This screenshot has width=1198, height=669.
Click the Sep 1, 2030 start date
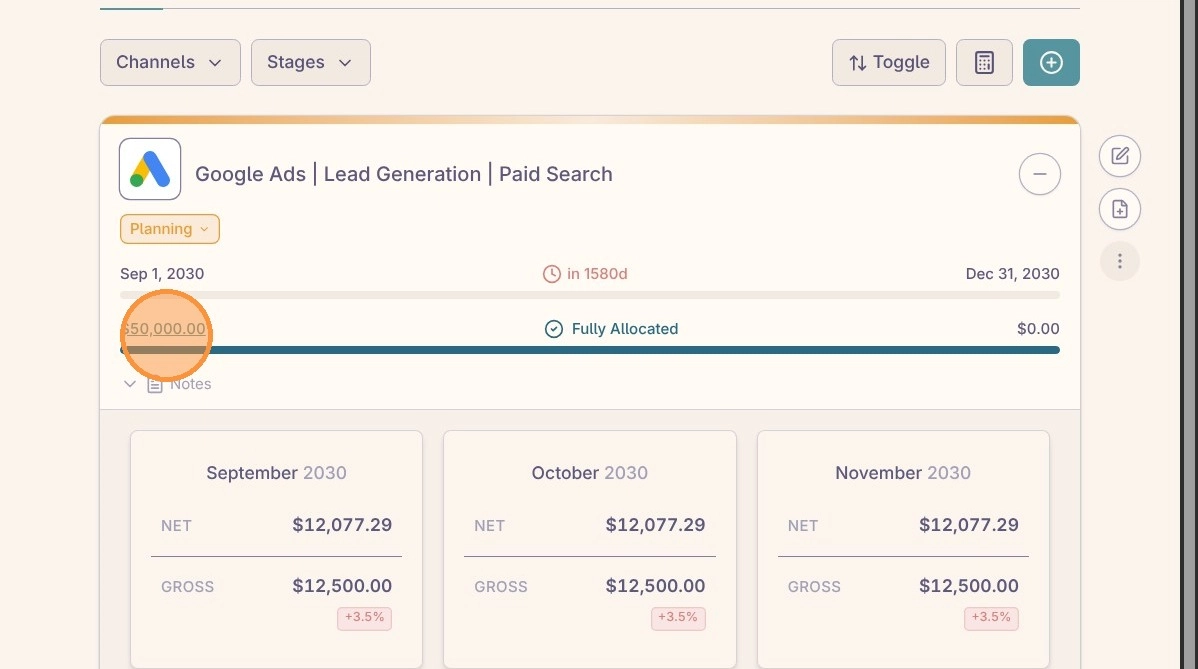[x=162, y=274]
